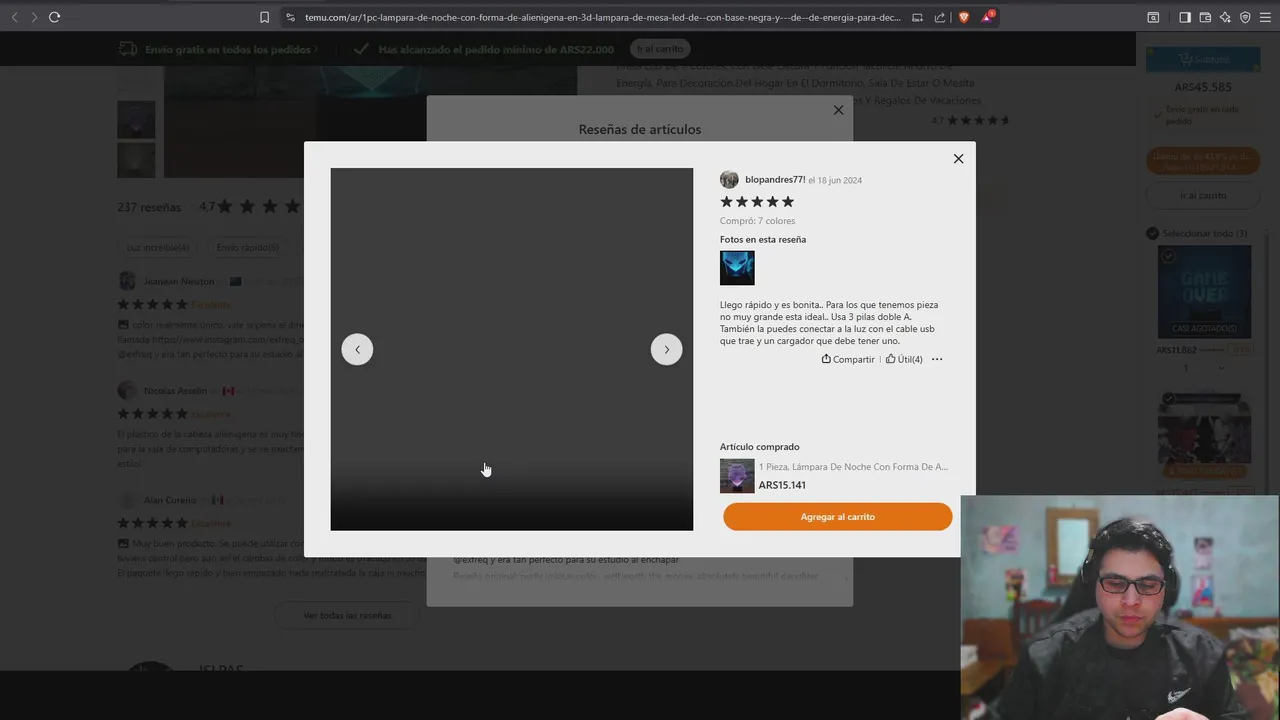Click the VPN shield icon in toolbar
The image size is (1280, 720).
pos(1245,17)
